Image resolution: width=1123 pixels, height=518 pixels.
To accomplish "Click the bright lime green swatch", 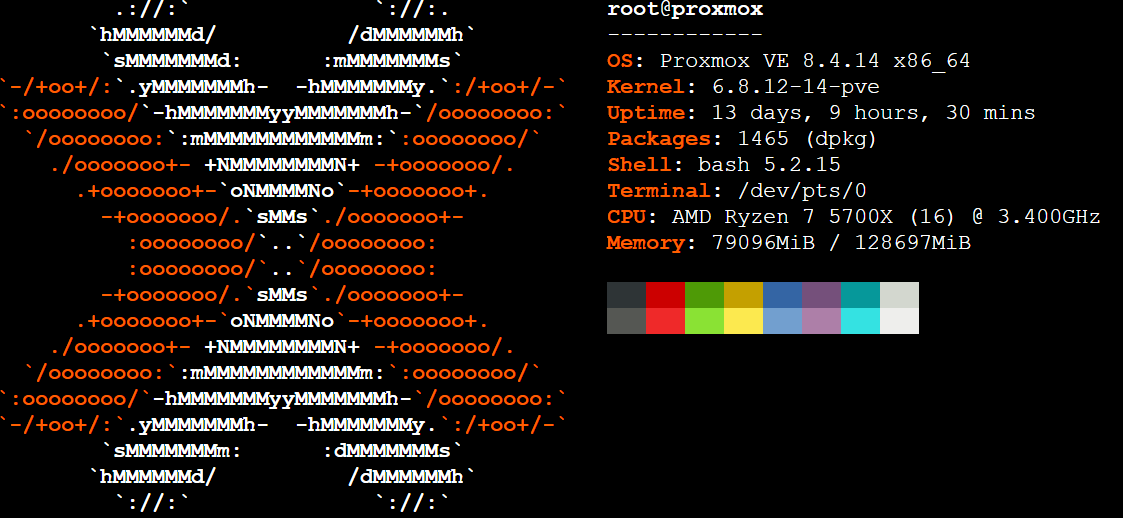I will (704, 320).
